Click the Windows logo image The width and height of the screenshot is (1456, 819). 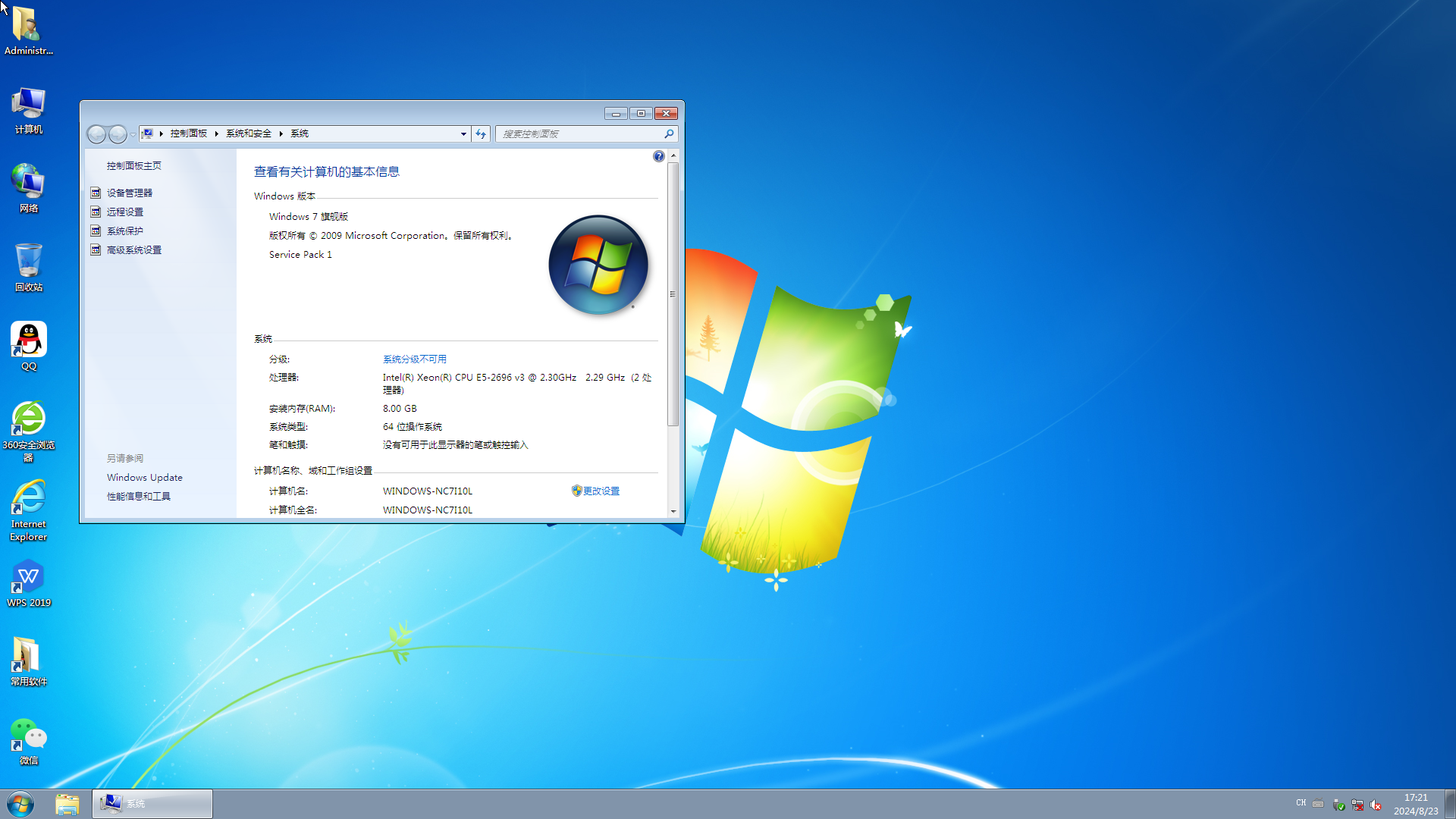(598, 265)
